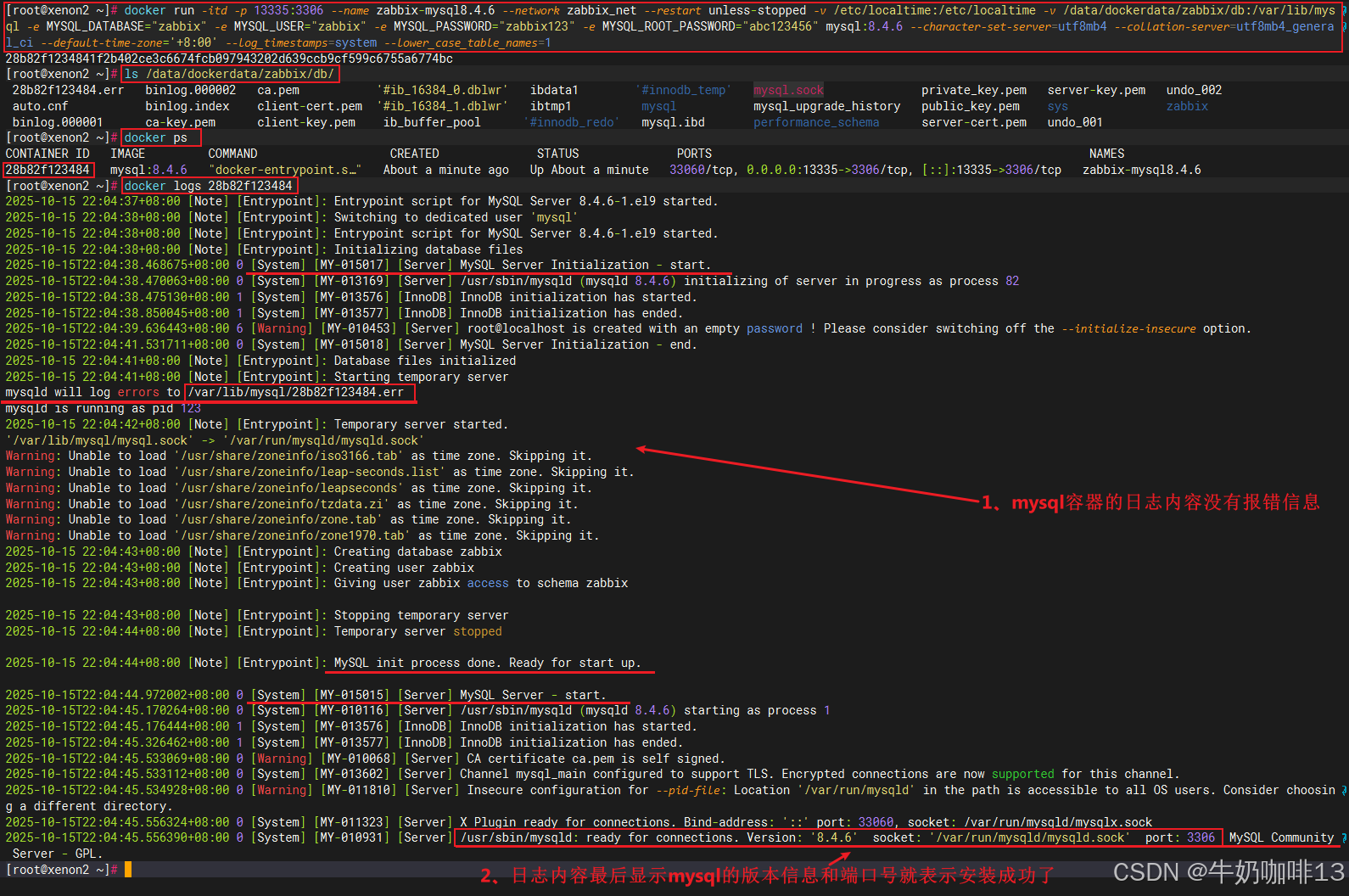The width and height of the screenshot is (1349, 896).
Task: Click the terminal cursor at the final prompt
Action: click(x=128, y=870)
